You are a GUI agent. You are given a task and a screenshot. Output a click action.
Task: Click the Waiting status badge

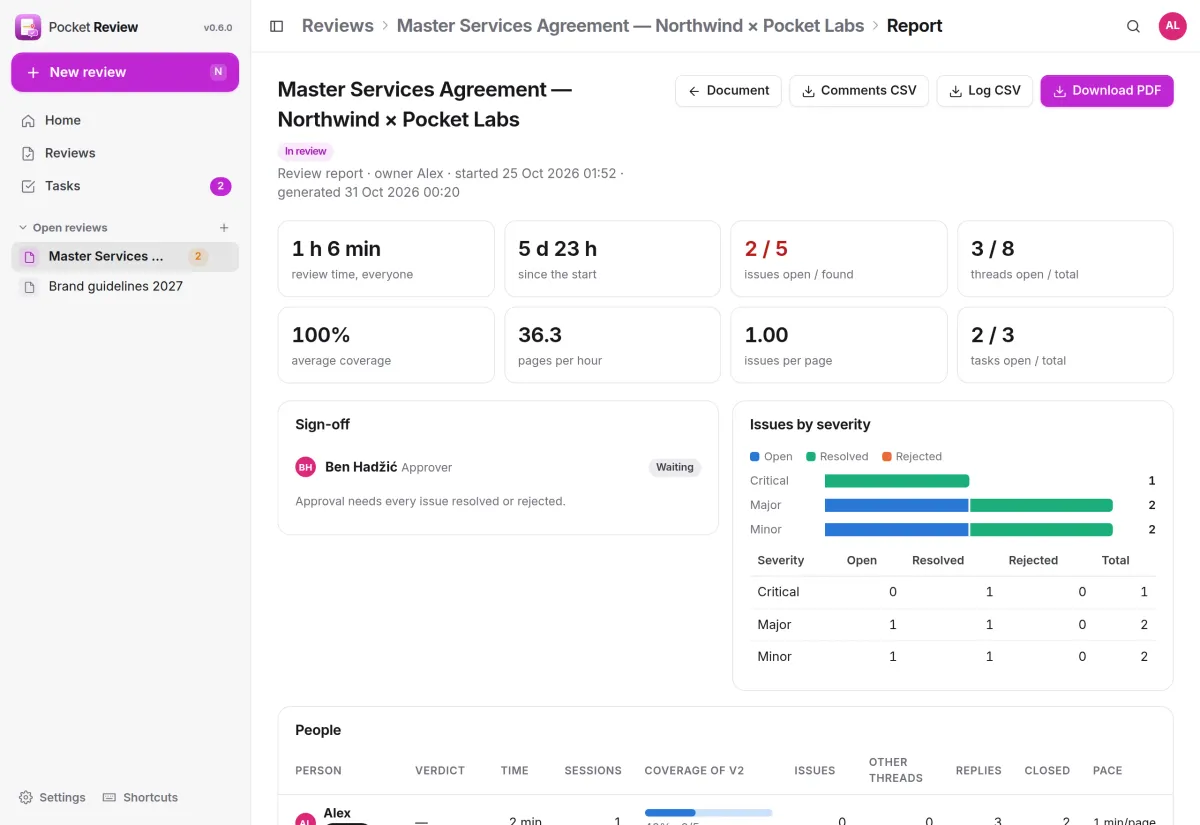pos(675,467)
